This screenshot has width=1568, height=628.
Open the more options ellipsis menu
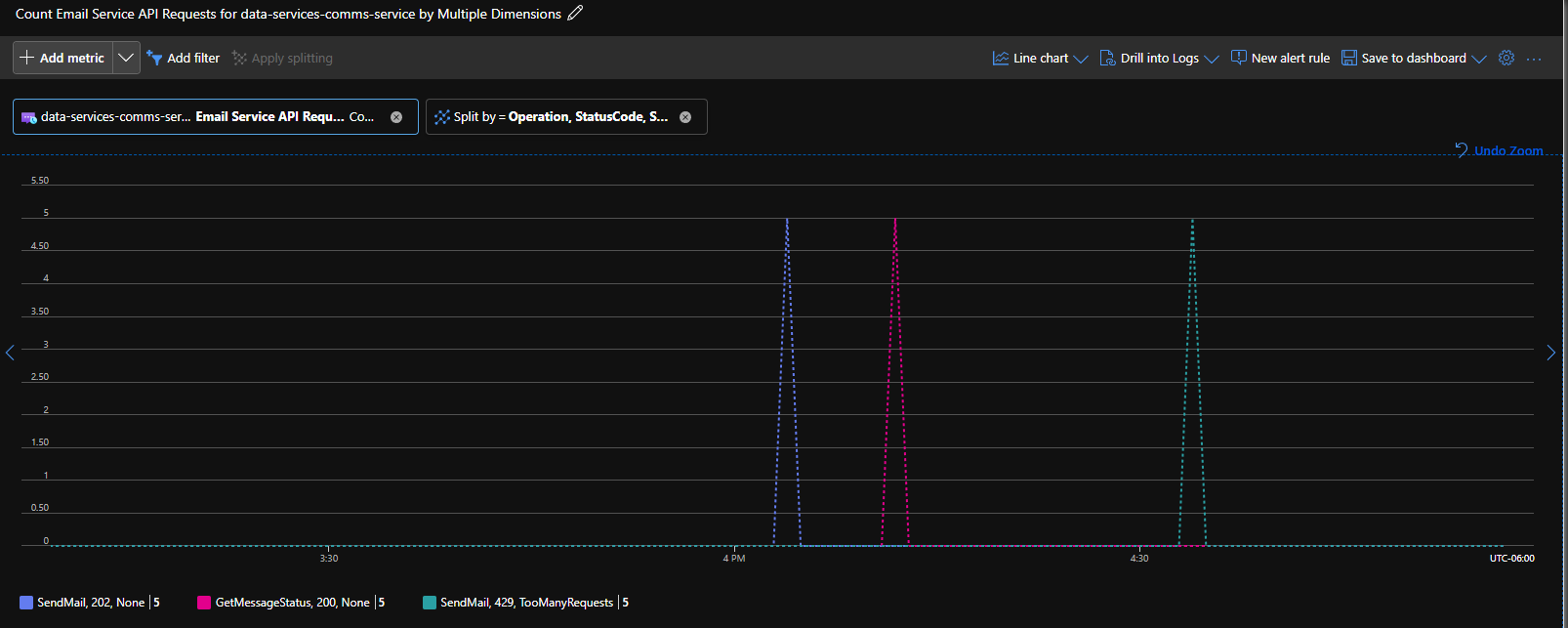tap(1534, 59)
